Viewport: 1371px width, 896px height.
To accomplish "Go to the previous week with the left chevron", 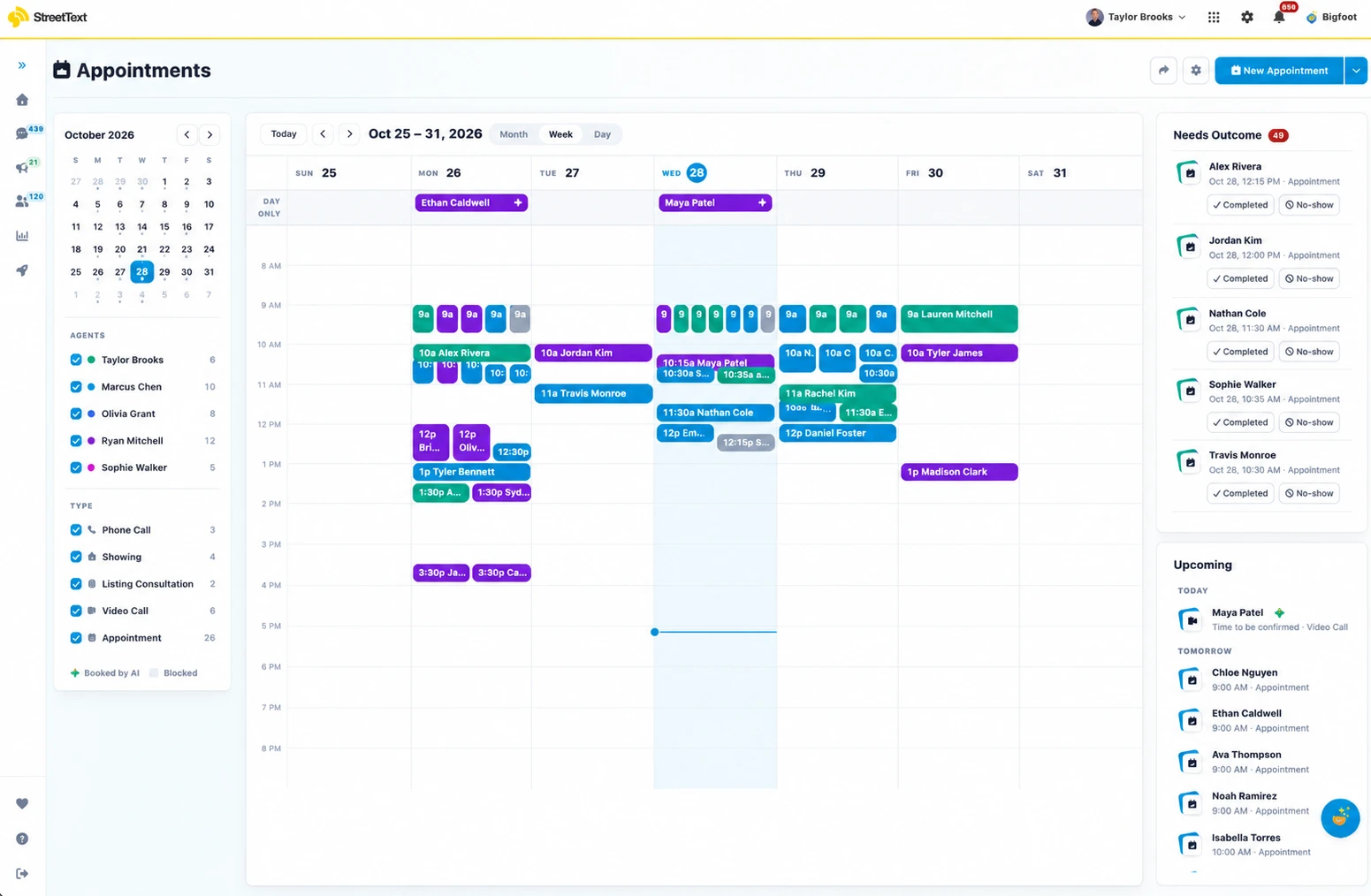I will coord(323,134).
